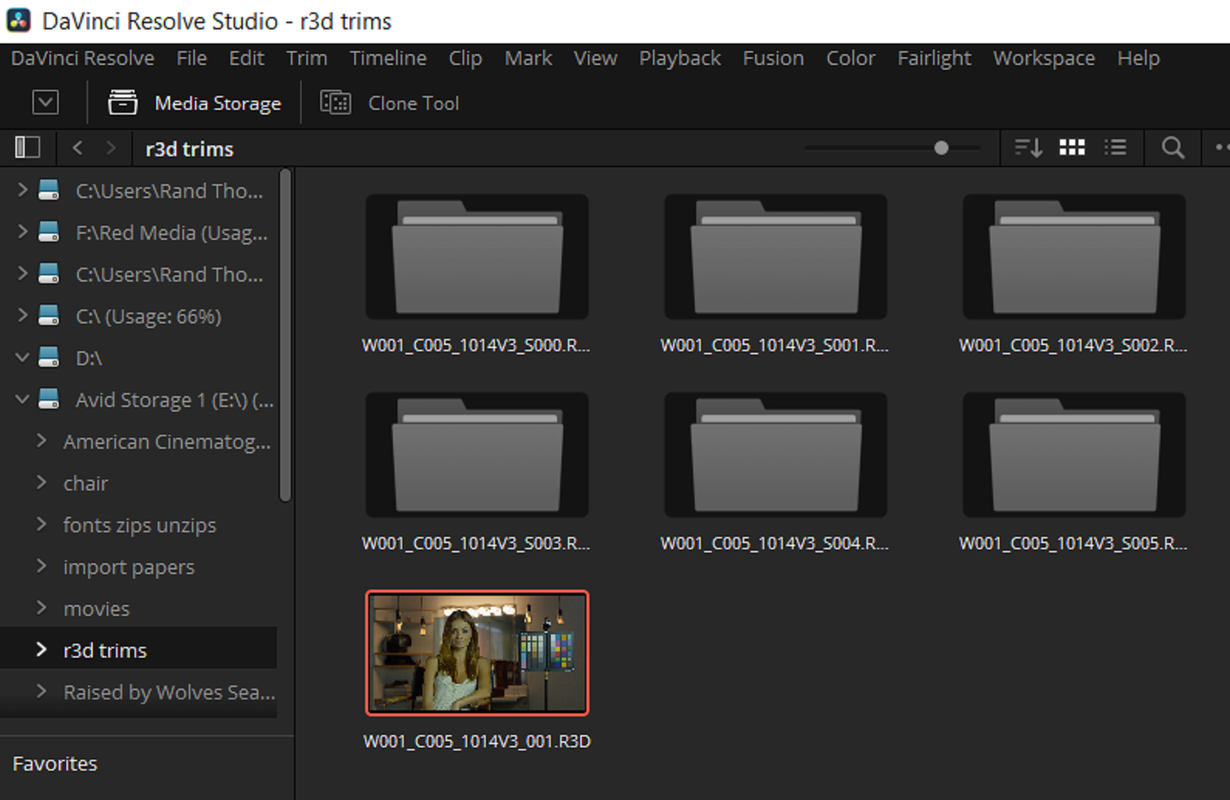Adjust the thumbnail size slider

click(x=941, y=148)
